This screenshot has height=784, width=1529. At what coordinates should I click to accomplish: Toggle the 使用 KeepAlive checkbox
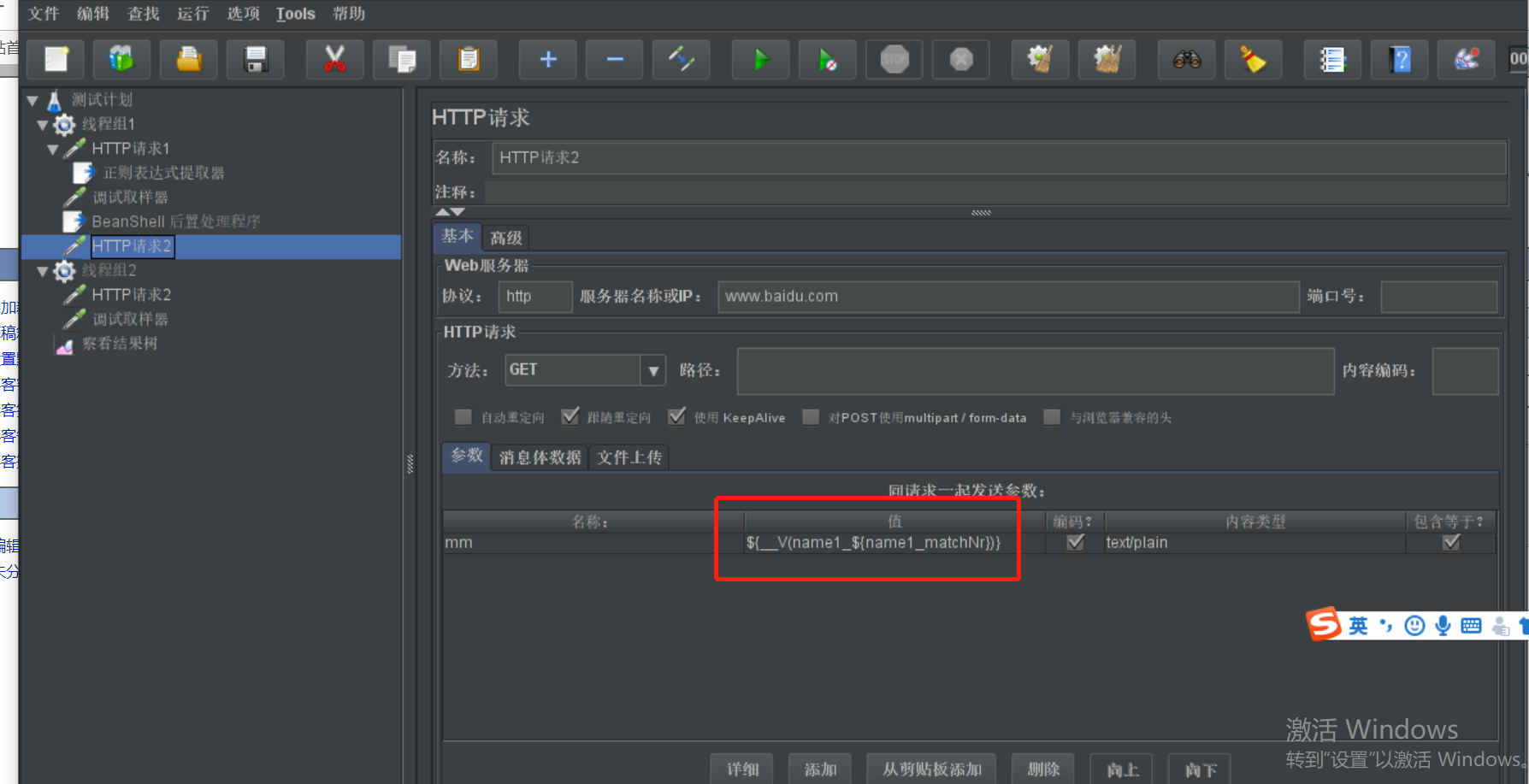coord(676,417)
